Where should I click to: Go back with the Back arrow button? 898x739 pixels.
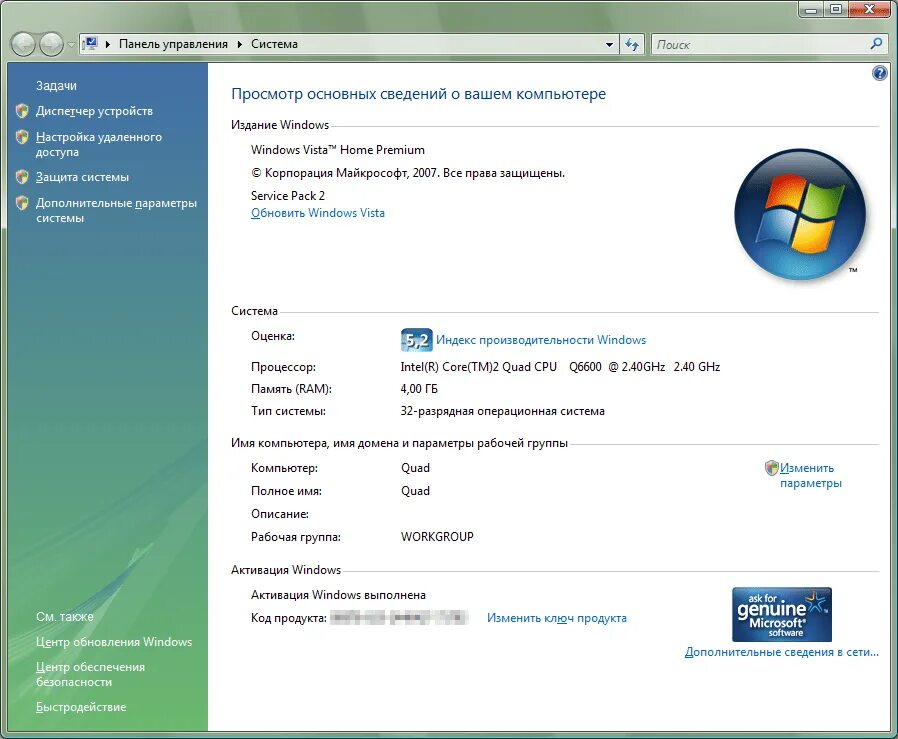coord(23,45)
